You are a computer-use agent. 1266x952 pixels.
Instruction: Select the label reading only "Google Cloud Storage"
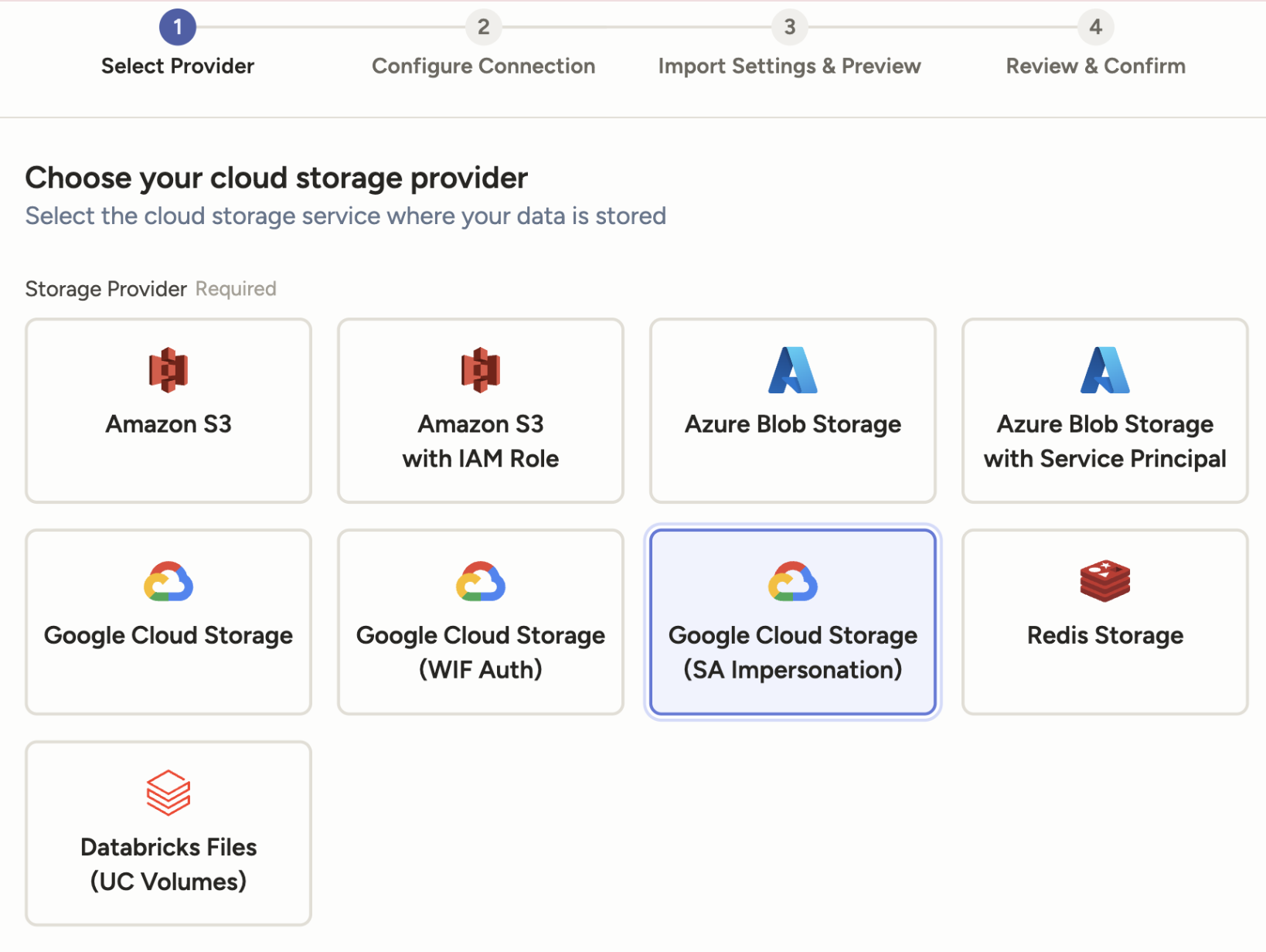pos(168,635)
